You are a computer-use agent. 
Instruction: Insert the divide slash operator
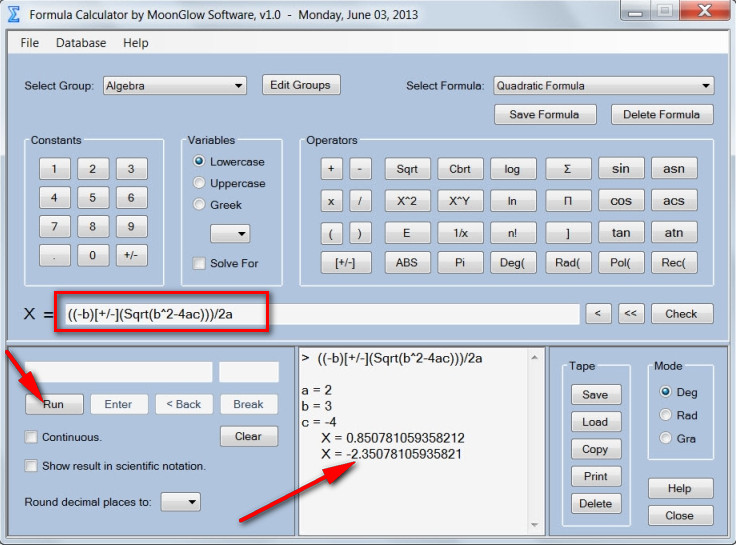[x=360, y=201]
